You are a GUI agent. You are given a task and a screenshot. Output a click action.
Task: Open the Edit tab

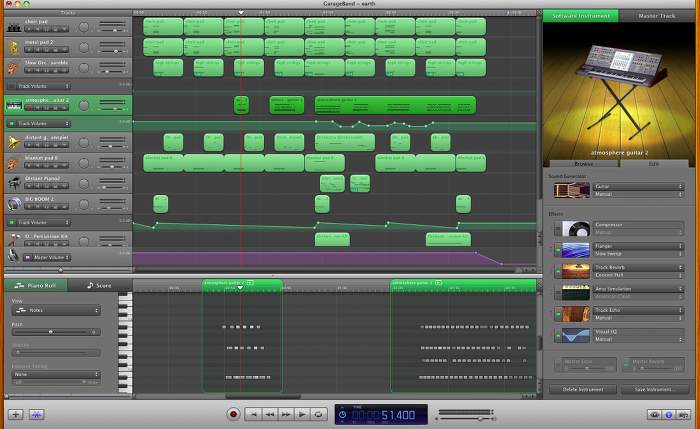point(654,164)
